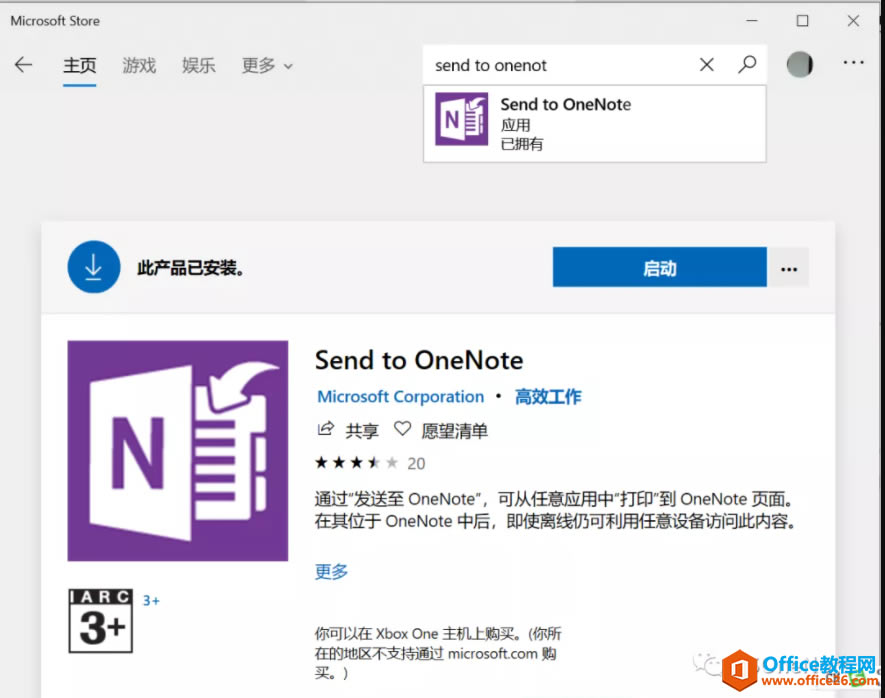Click the large Send to OneNote logo
The image size is (885, 698).
[x=177, y=450]
